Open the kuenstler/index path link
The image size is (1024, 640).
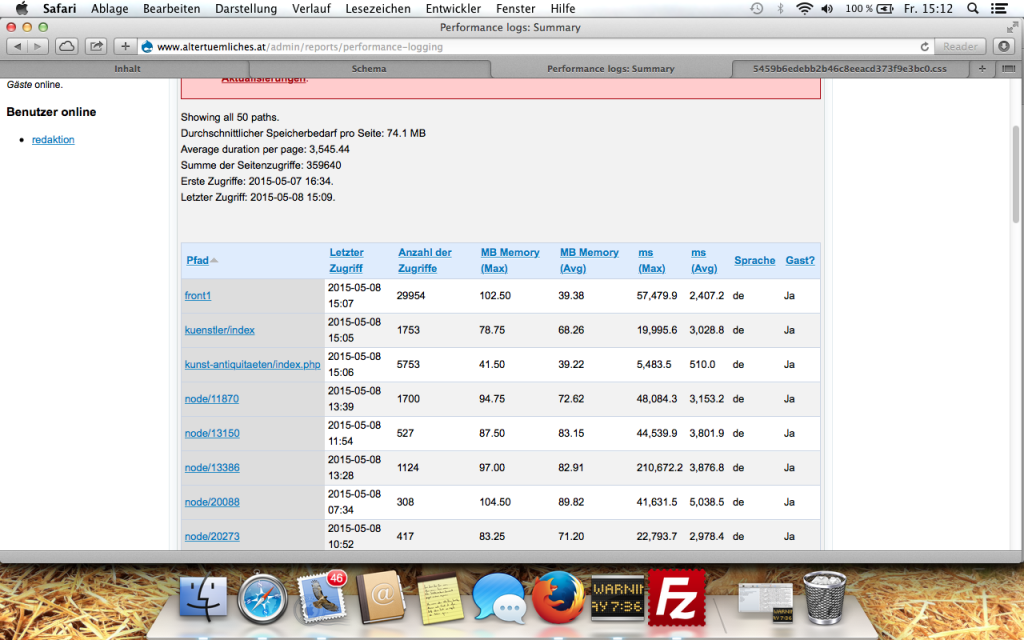coord(219,330)
